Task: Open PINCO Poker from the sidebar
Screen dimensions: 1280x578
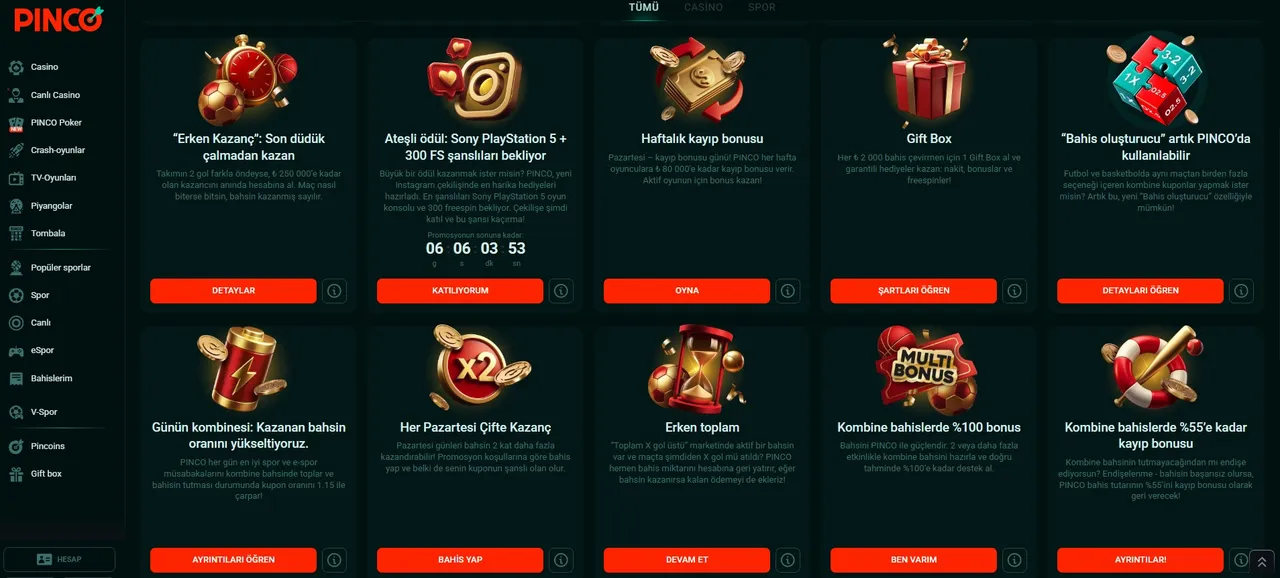Action: [16, 123]
